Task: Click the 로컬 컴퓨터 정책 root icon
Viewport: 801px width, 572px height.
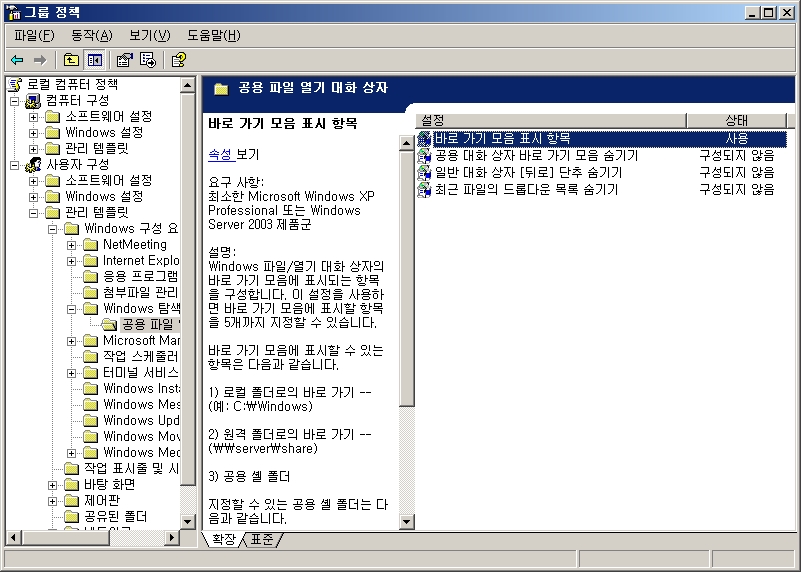Action: point(15,84)
